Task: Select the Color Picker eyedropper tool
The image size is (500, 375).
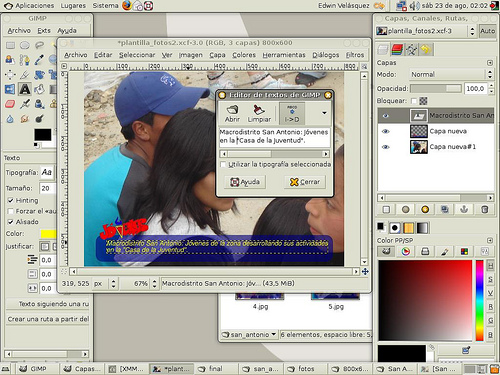Action: pyautogui.click(x=39, y=60)
